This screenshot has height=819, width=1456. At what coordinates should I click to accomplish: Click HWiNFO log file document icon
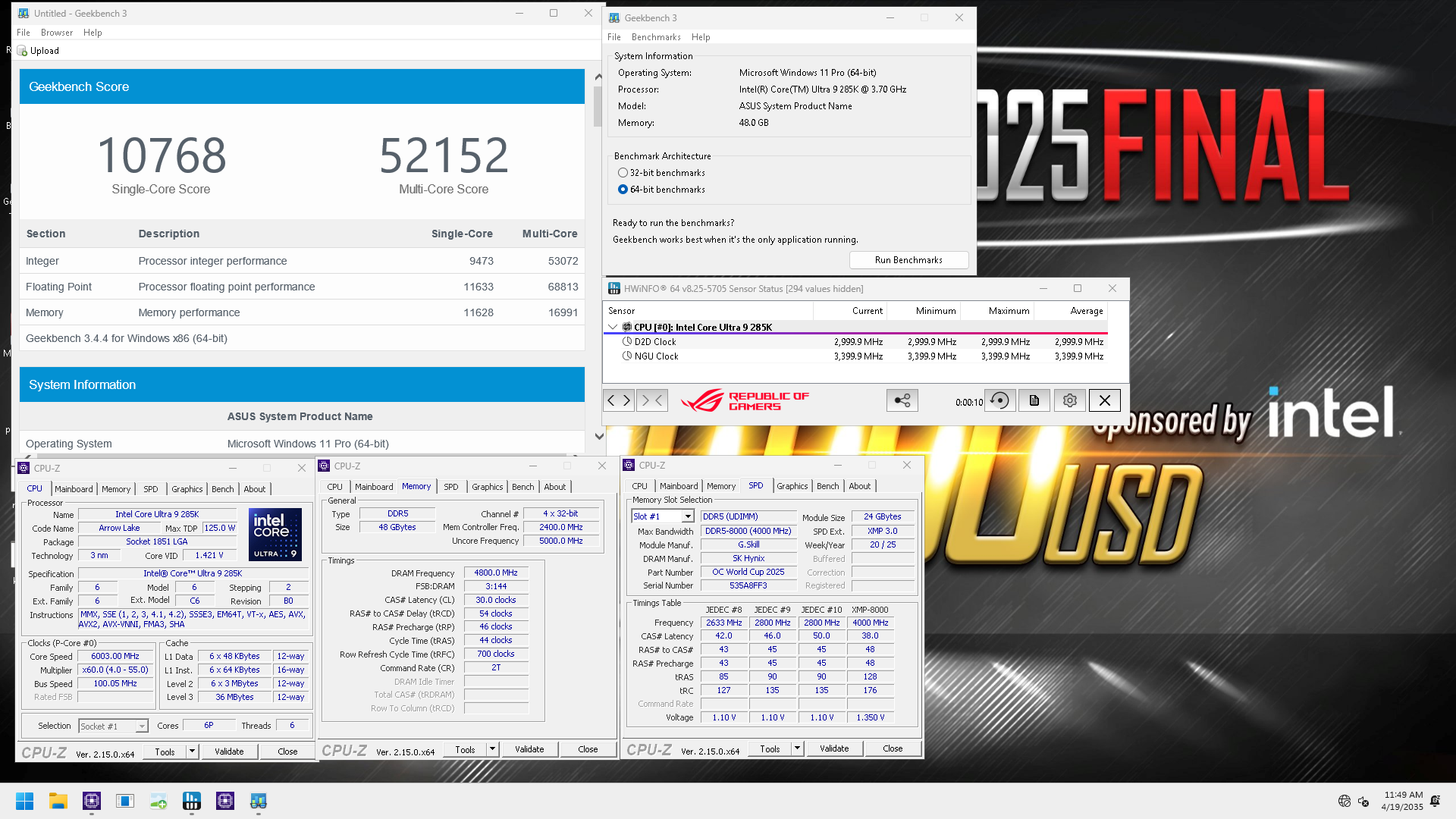[x=1034, y=400]
